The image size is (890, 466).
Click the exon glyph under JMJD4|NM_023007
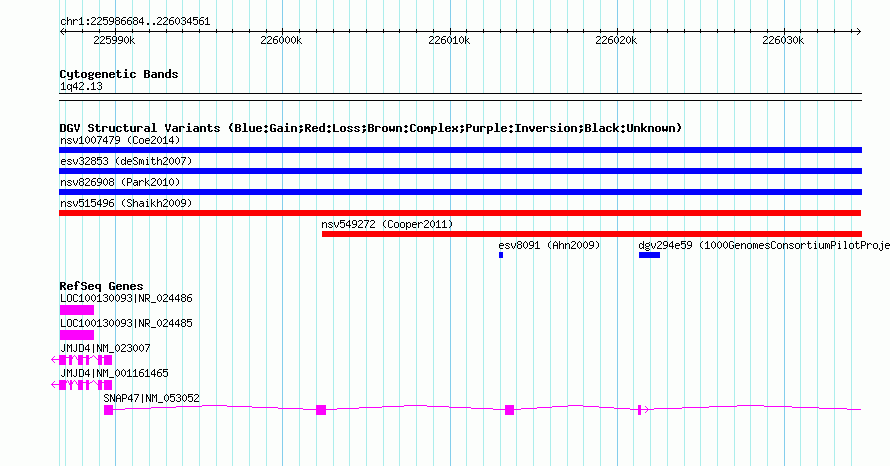[82, 360]
